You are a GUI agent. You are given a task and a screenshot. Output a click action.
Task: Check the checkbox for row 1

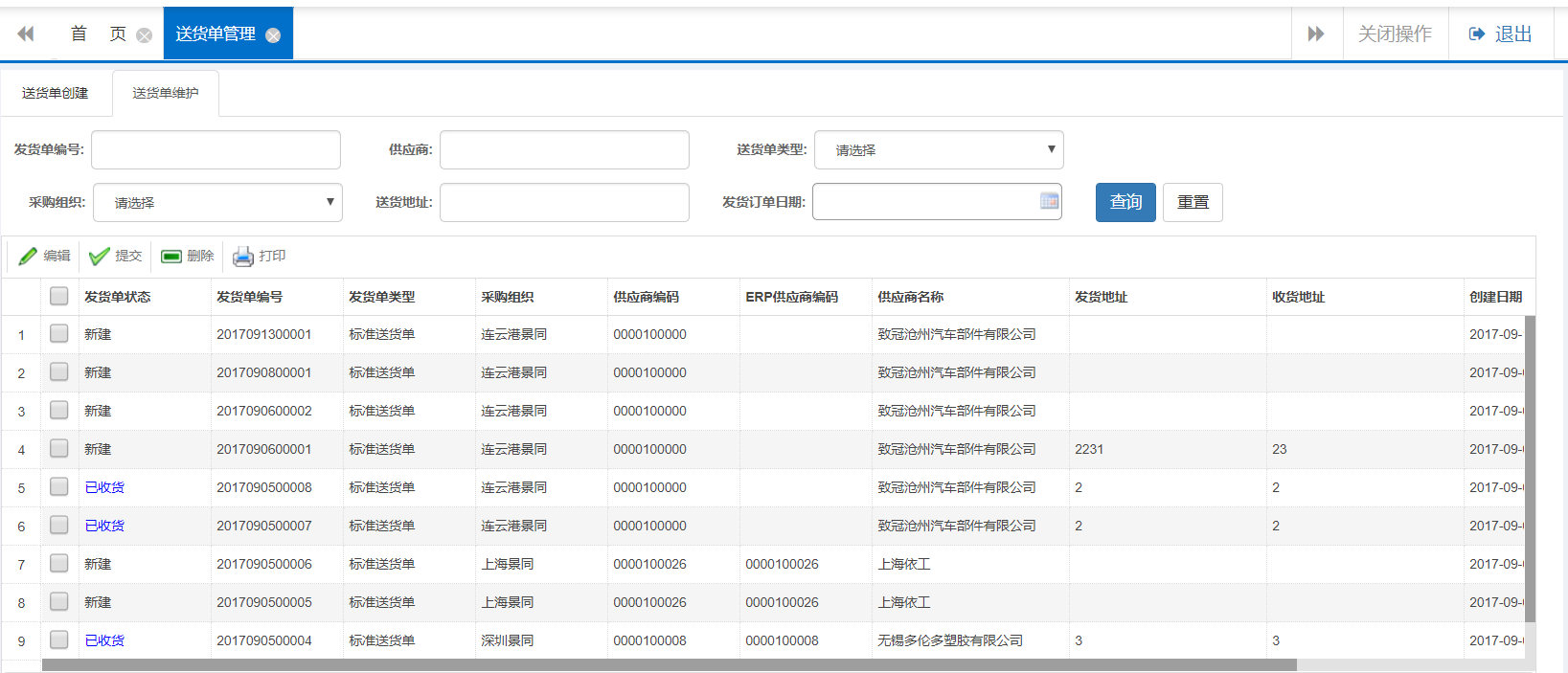click(59, 334)
